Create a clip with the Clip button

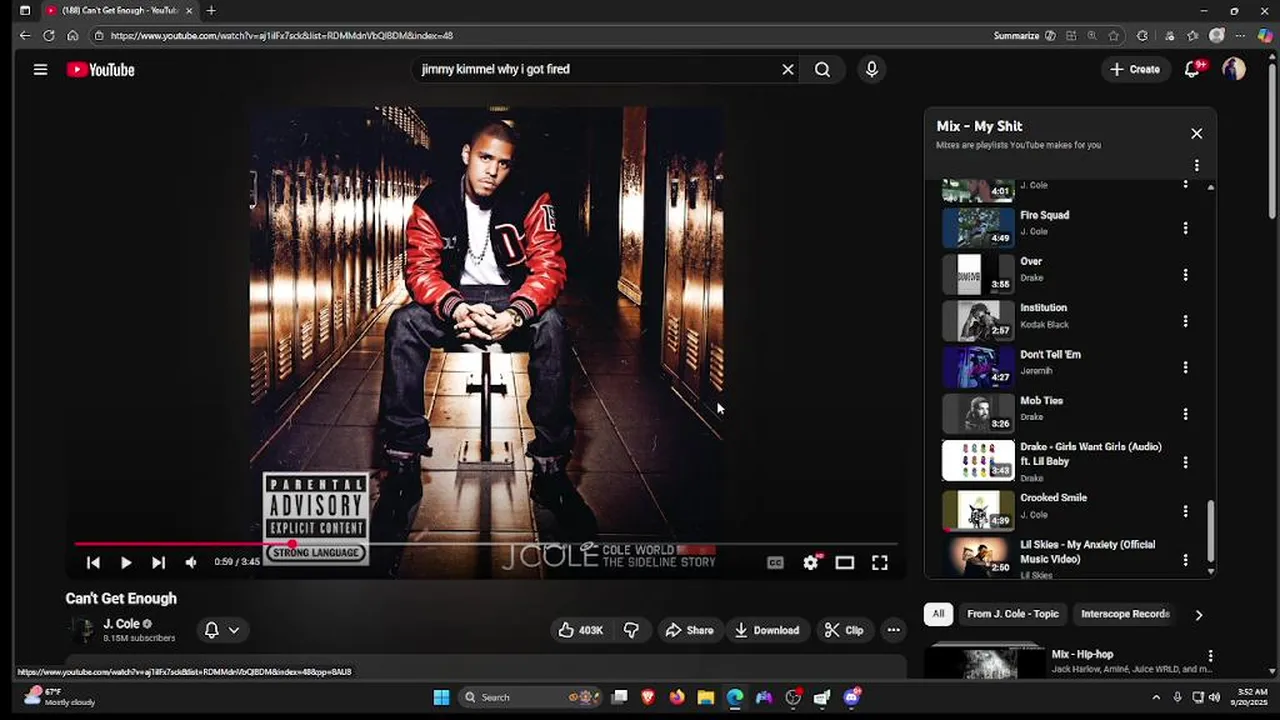pos(843,630)
